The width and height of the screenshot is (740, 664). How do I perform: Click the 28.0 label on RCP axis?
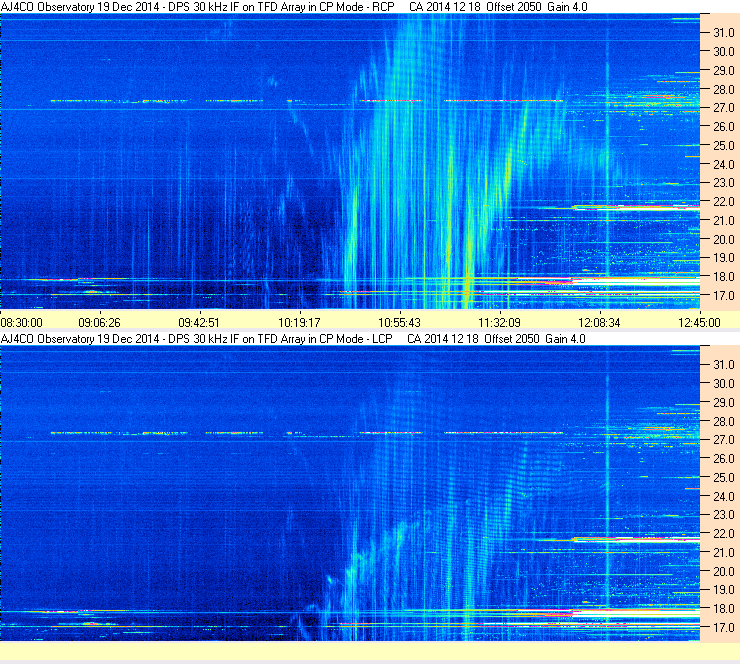[724, 90]
